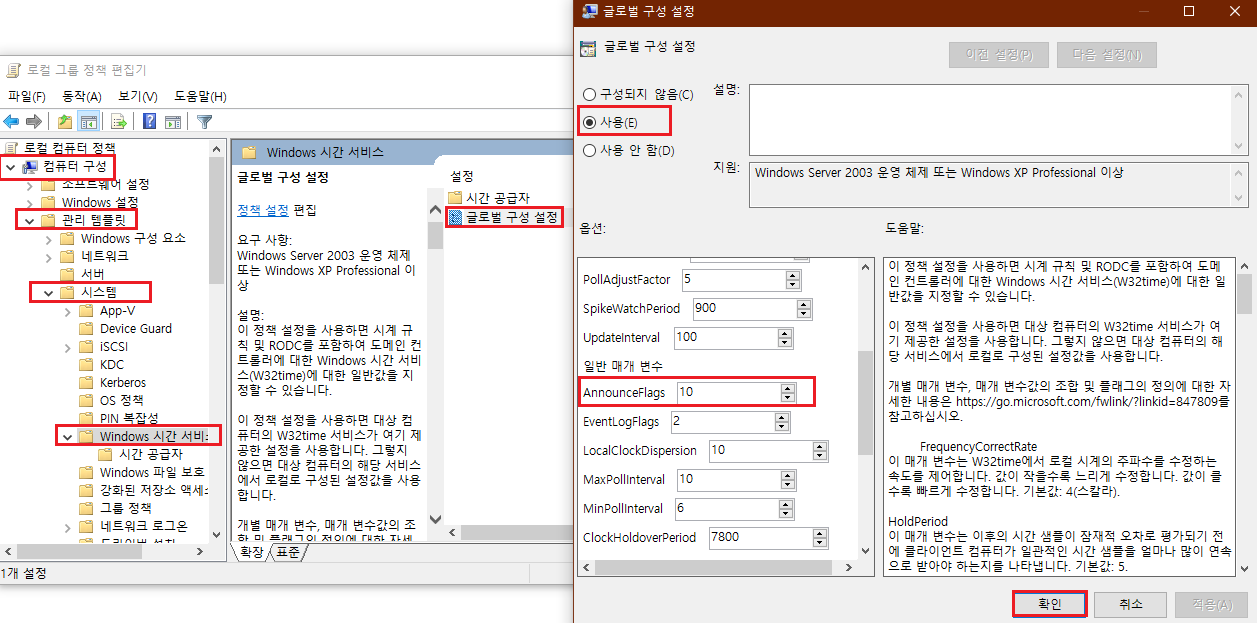This screenshot has height=623, width=1257.
Task: Select Windows 파일 보호 in the tree
Action: pos(152,472)
